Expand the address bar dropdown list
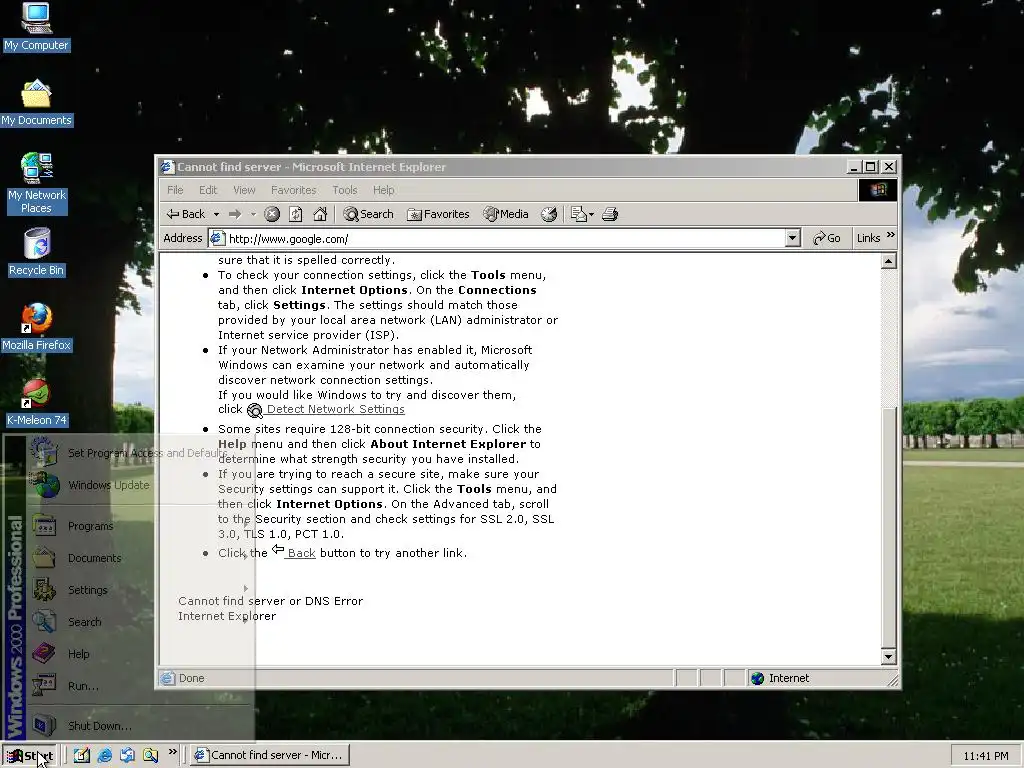Viewport: 1024px width, 768px height. pyautogui.click(x=793, y=238)
